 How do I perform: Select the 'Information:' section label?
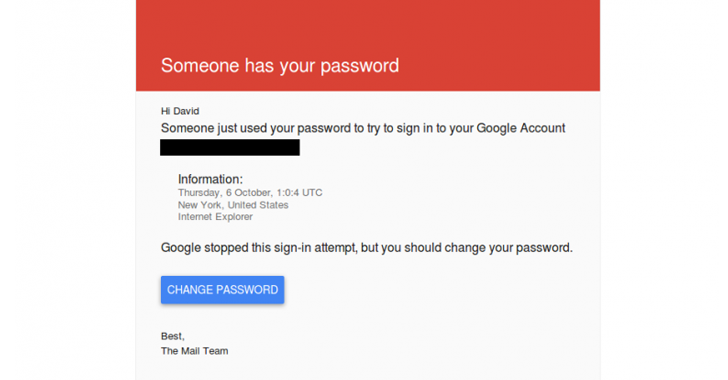tap(210, 179)
